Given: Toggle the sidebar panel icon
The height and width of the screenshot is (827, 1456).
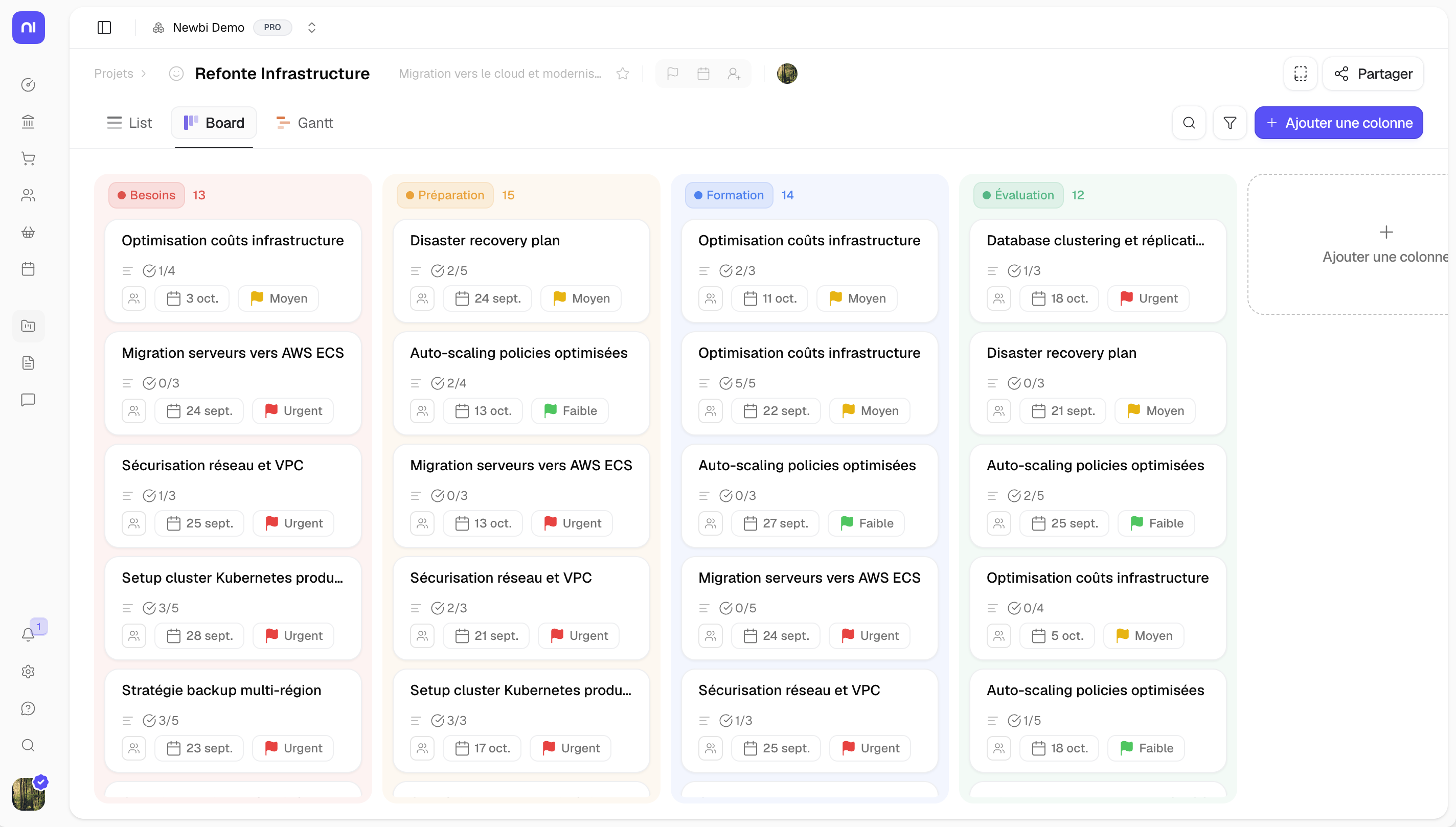Looking at the screenshot, I should (104, 27).
